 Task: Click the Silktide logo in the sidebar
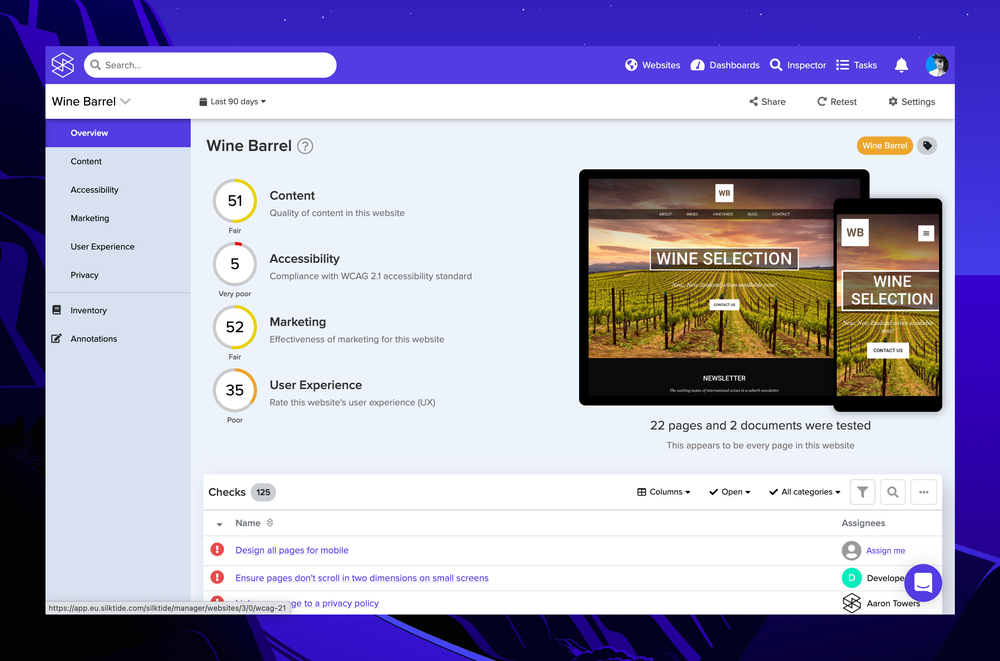pos(62,64)
